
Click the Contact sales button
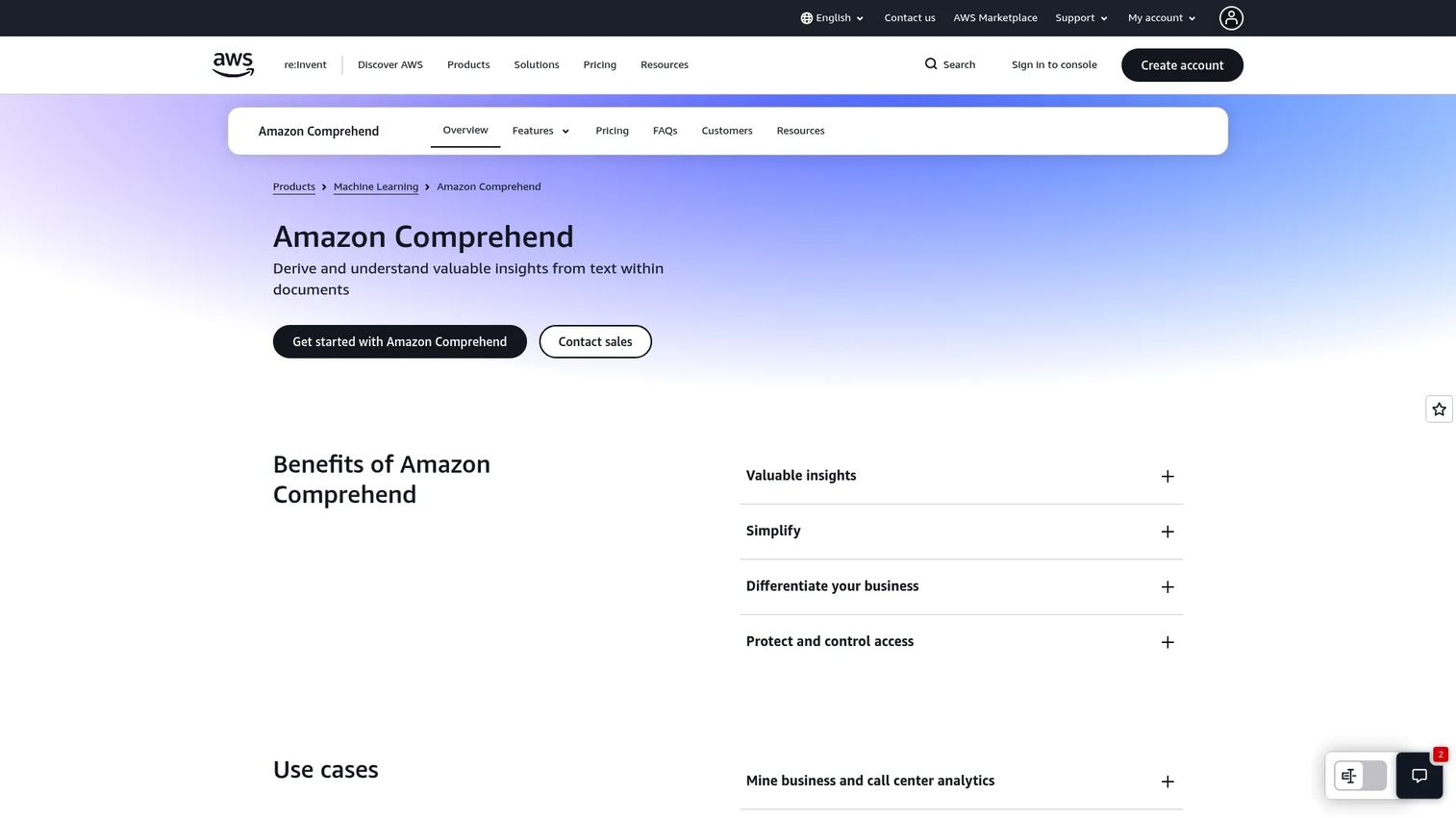point(595,342)
